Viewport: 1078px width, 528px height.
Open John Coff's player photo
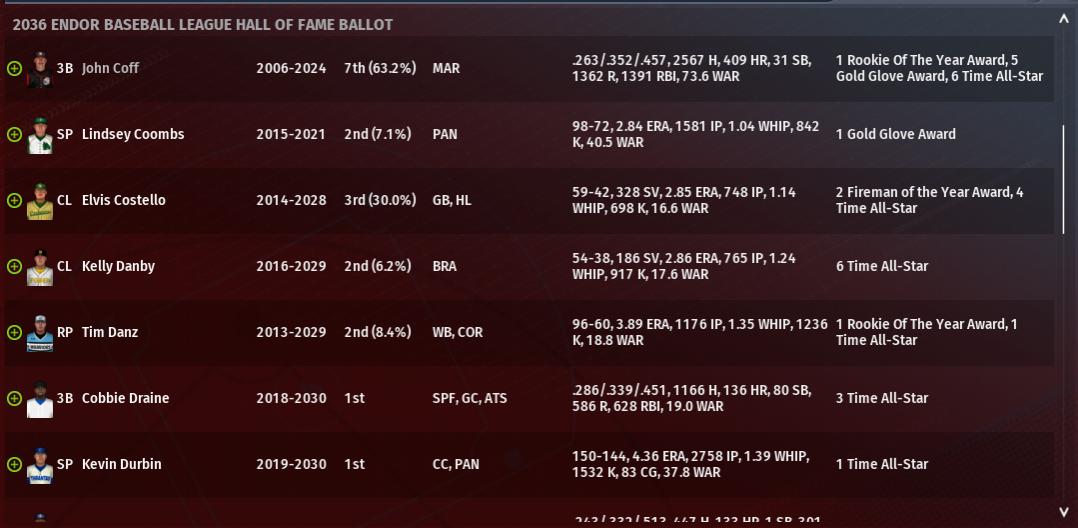[39, 69]
